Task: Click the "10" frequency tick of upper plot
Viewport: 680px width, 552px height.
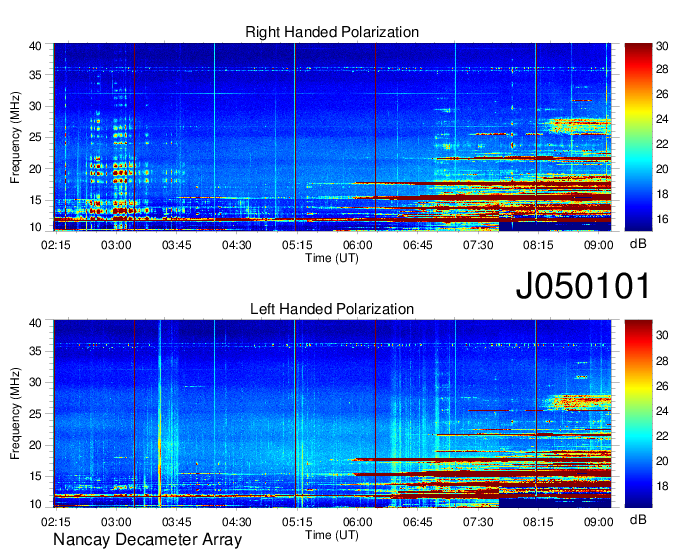Action: (x=35, y=227)
